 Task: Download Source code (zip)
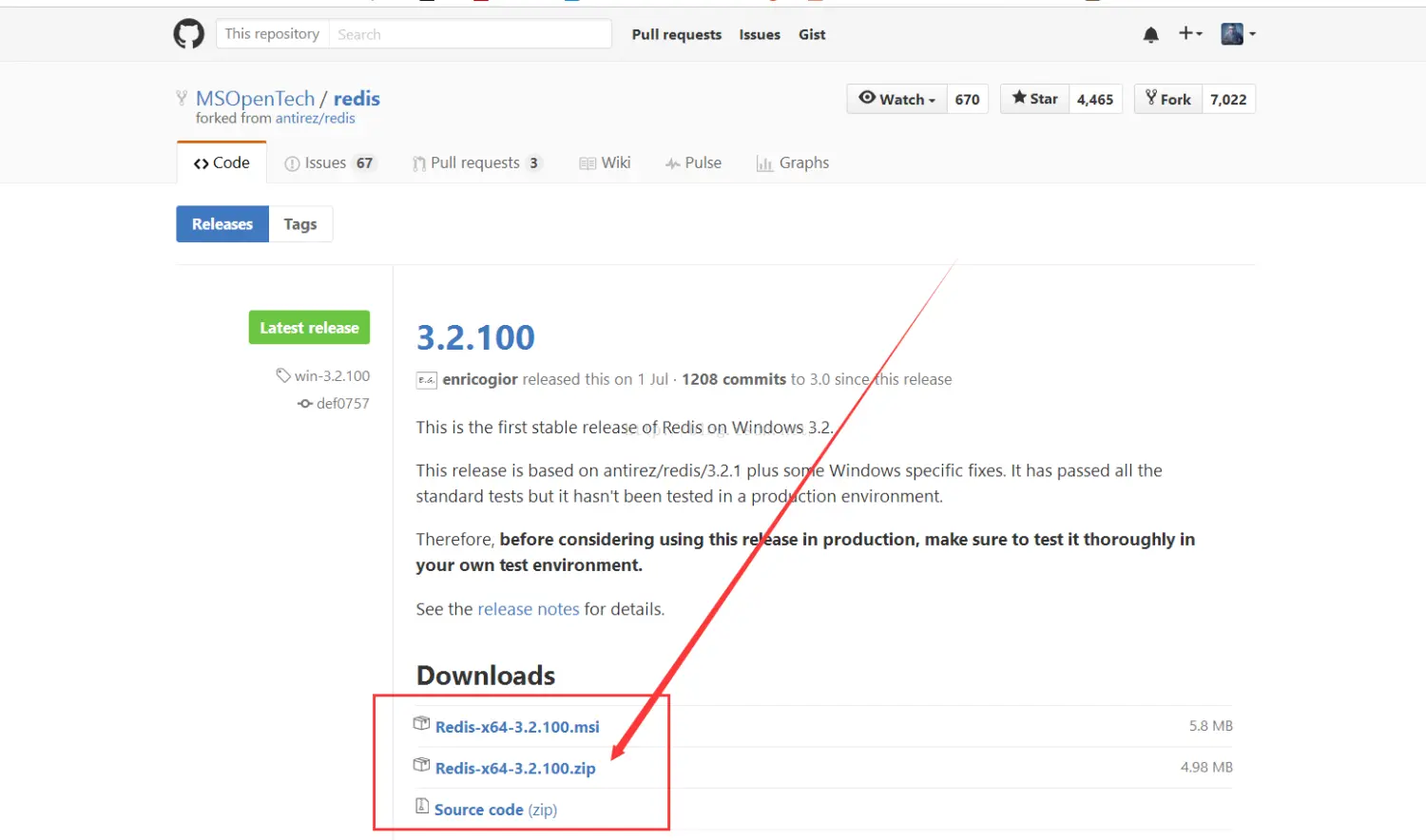pyautogui.click(x=495, y=810)
